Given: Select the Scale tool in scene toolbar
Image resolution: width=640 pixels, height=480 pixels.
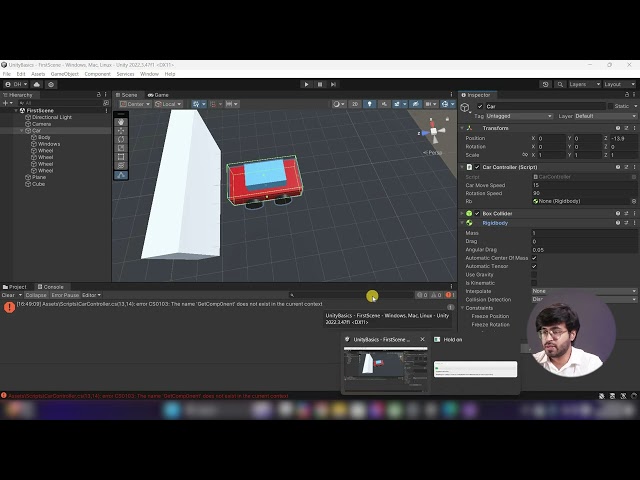Looking at the screenshot, I should point(121,148).
